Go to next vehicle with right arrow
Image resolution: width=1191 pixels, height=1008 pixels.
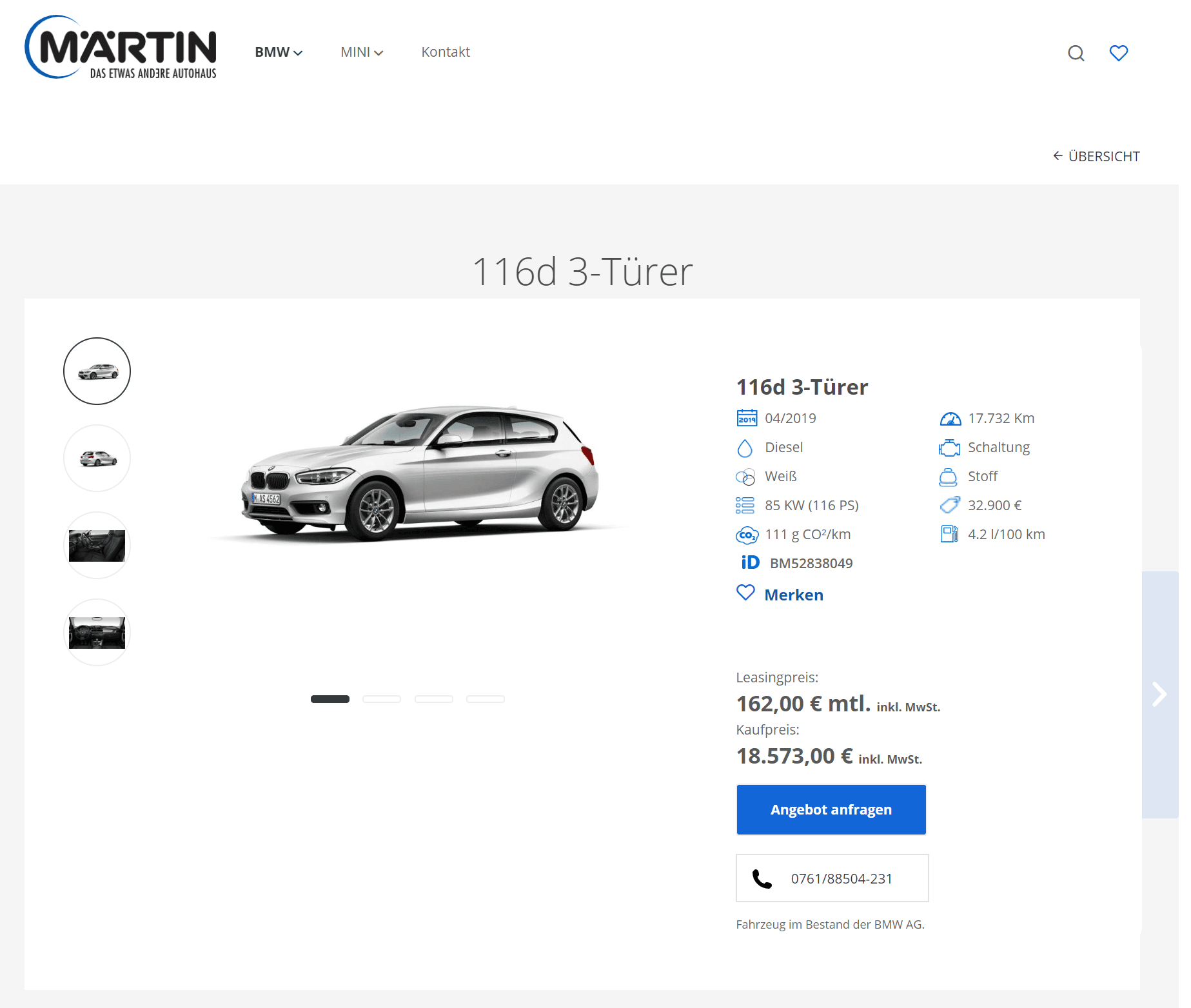[x=1159, y=695]
